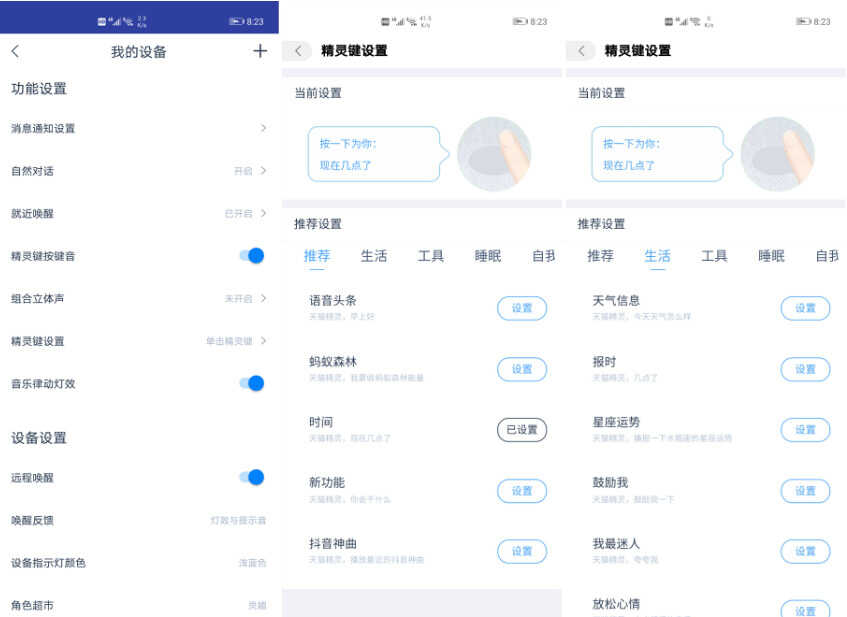Viewport: 847px width, 617px height.
Task: Turn off 远程唤醒 toggle
Action: click(x=252, y=478)
